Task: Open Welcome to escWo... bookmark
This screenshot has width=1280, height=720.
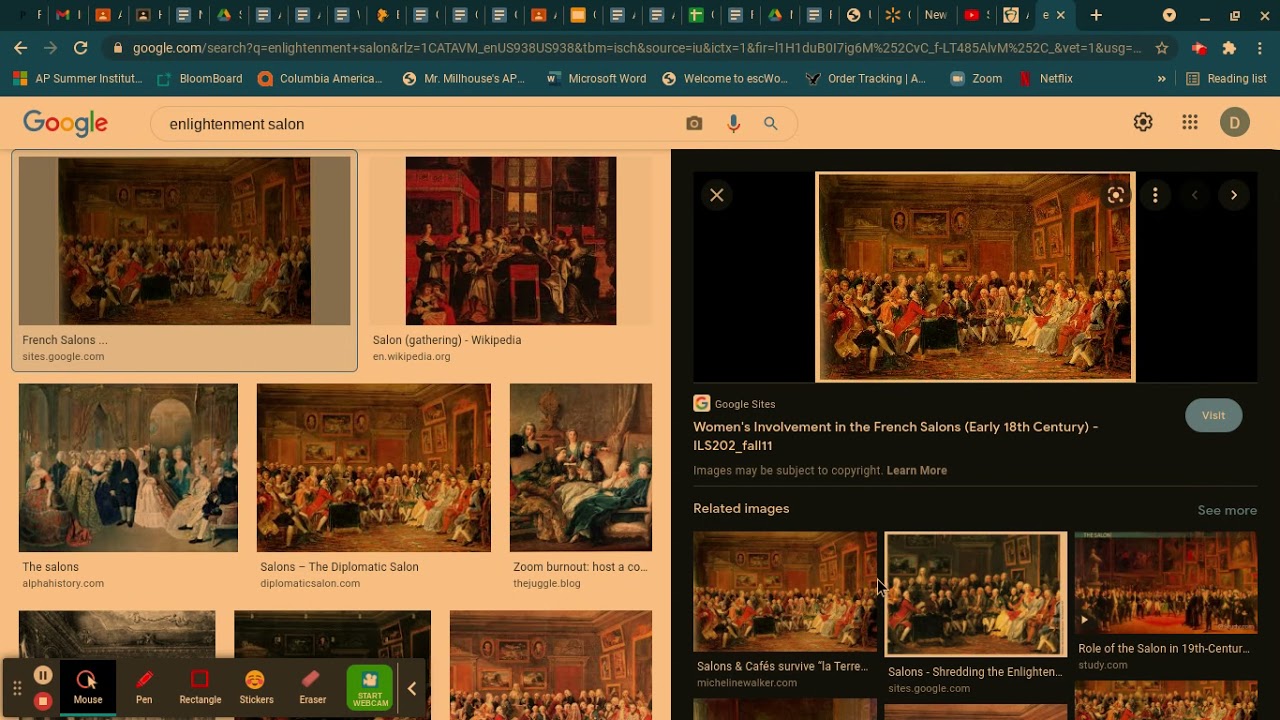Action: [725, 78]
